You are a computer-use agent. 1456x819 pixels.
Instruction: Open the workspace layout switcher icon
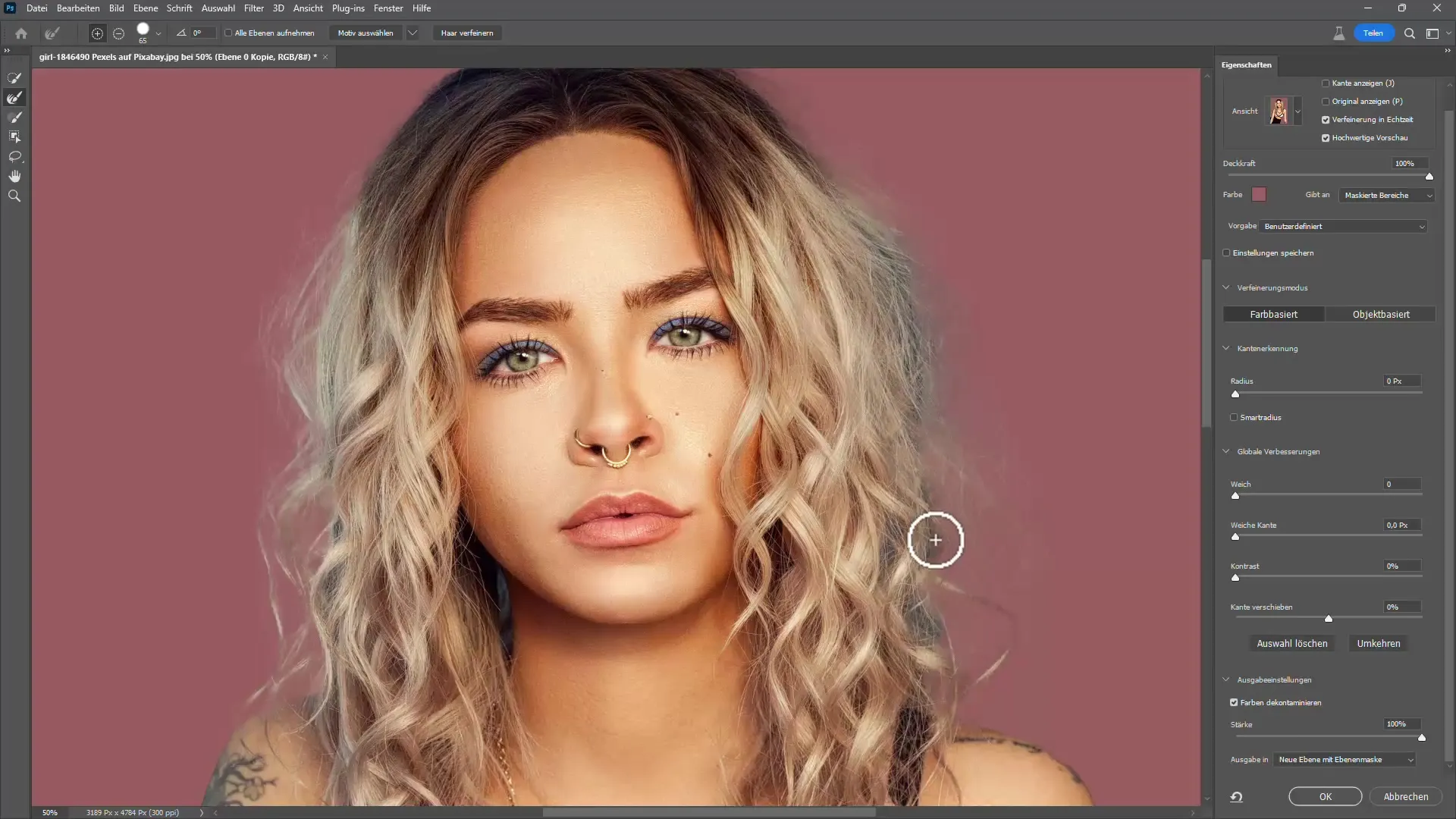pyautogui.click(x=1432, y=33)
